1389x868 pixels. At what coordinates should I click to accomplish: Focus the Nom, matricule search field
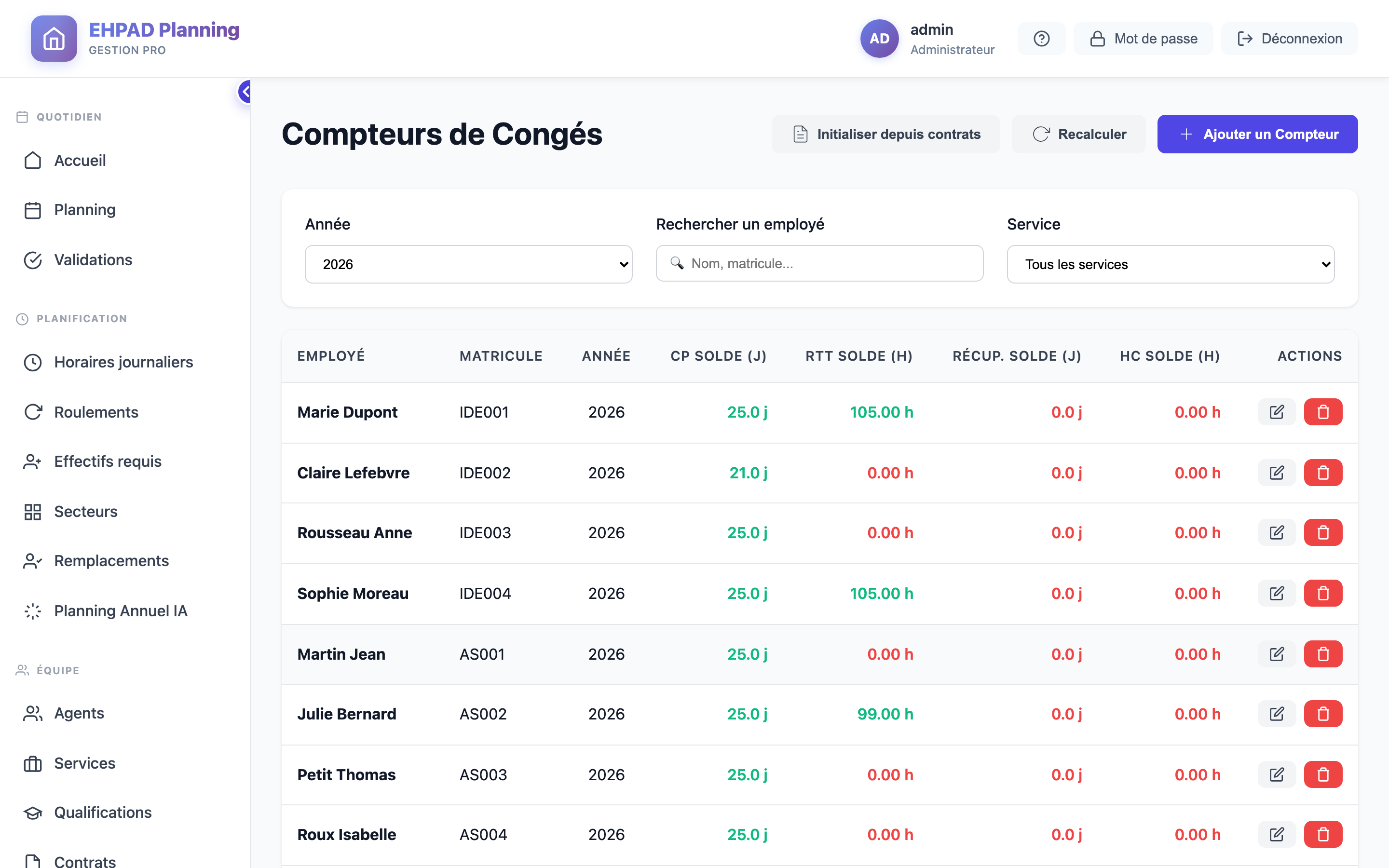[x=819, y=263]
